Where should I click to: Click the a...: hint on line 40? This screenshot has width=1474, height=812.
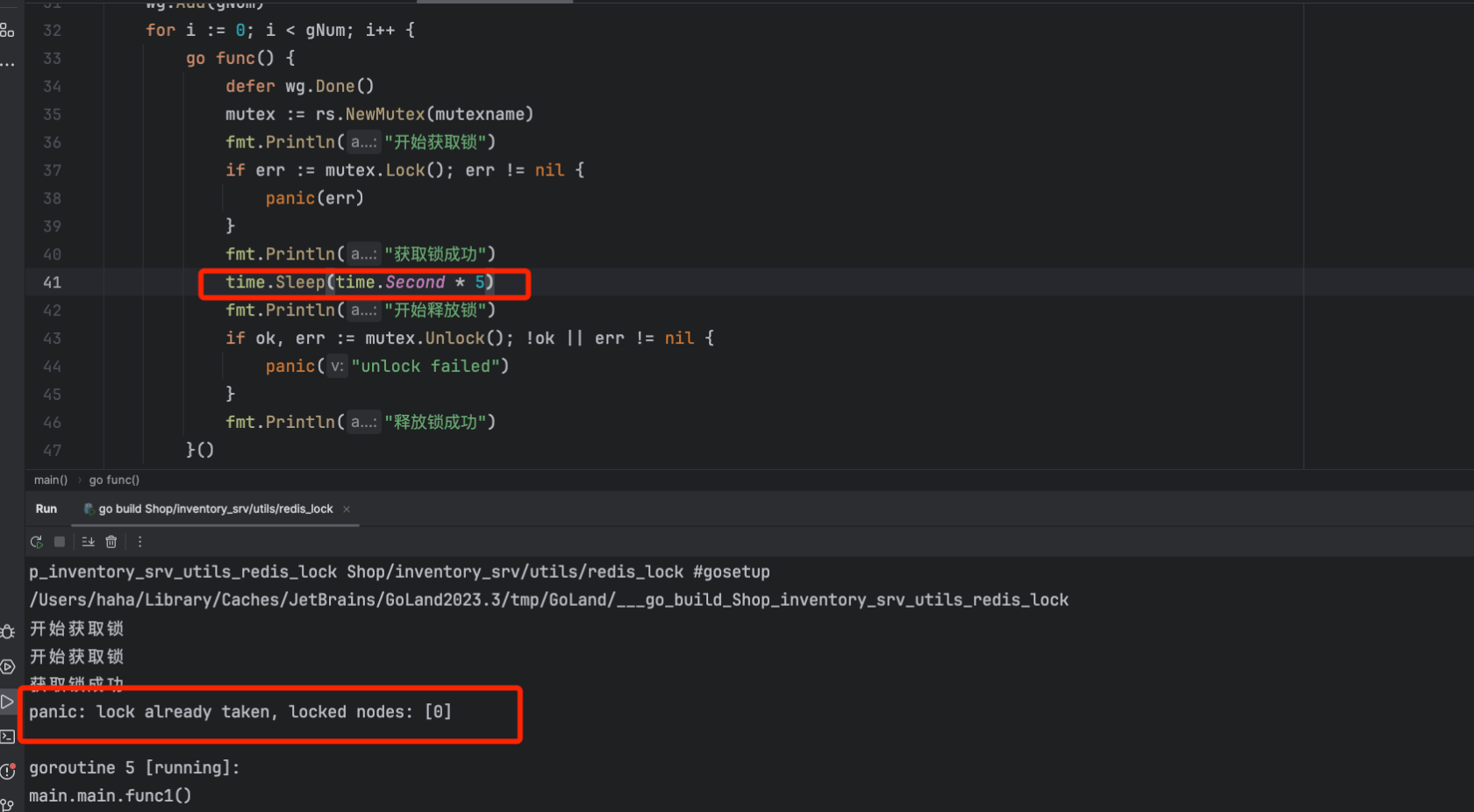(x=363, y=254)
